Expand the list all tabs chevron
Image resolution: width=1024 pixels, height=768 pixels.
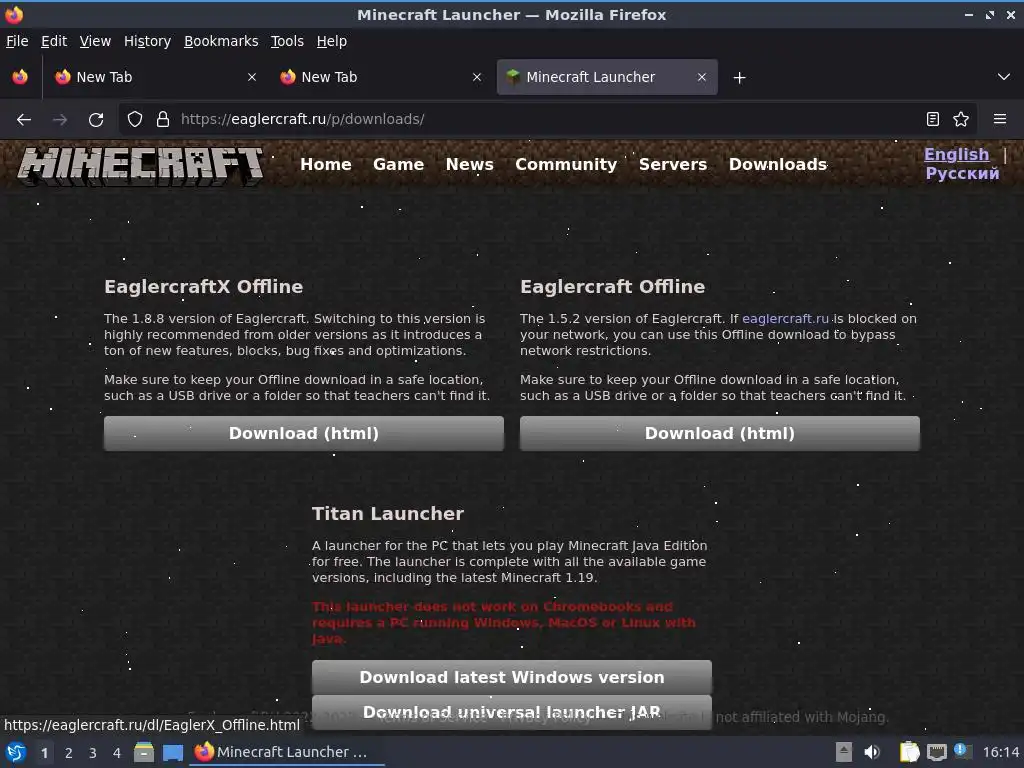pos(1004,77)
